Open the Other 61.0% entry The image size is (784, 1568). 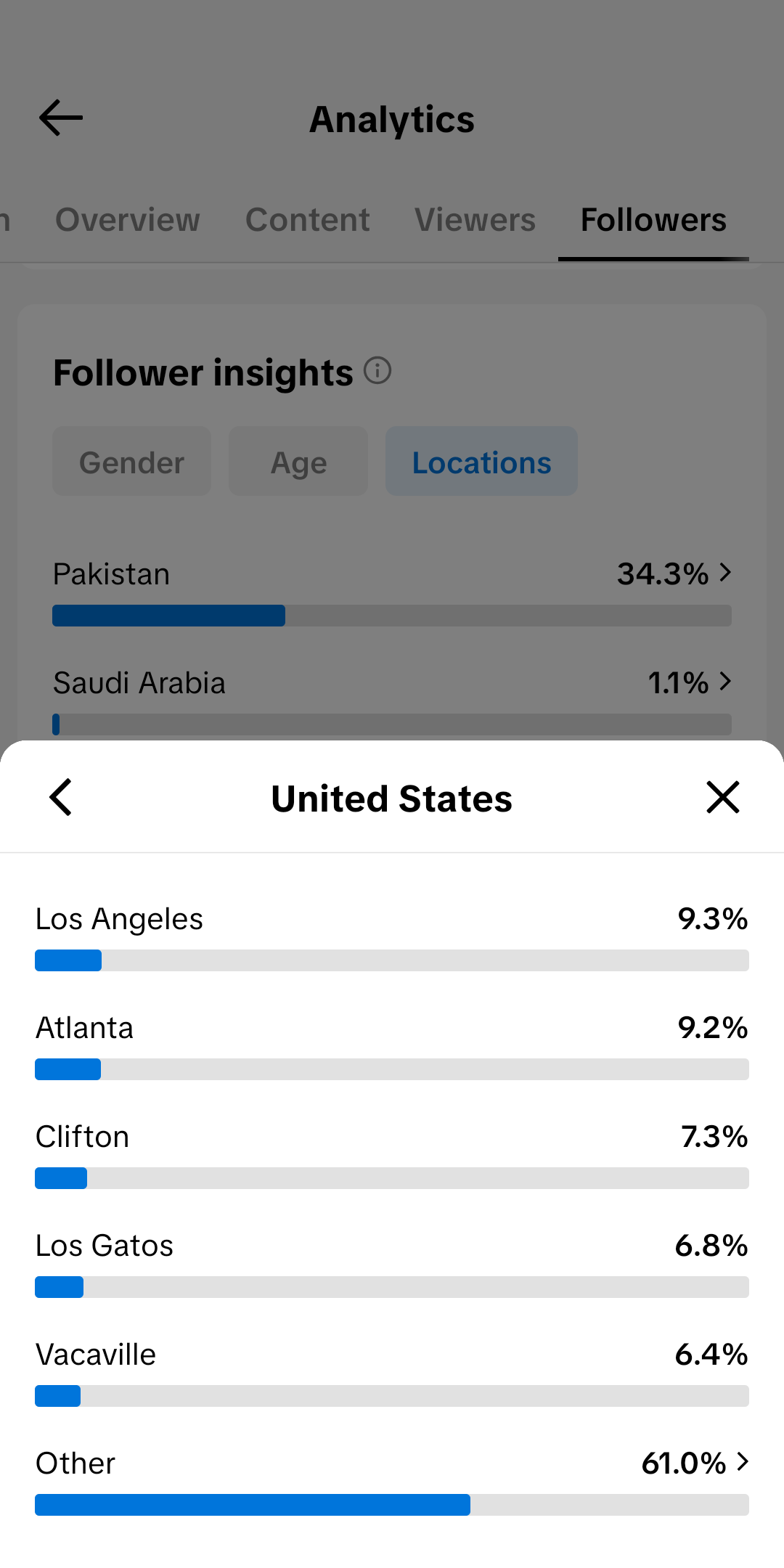[392, 1481]
